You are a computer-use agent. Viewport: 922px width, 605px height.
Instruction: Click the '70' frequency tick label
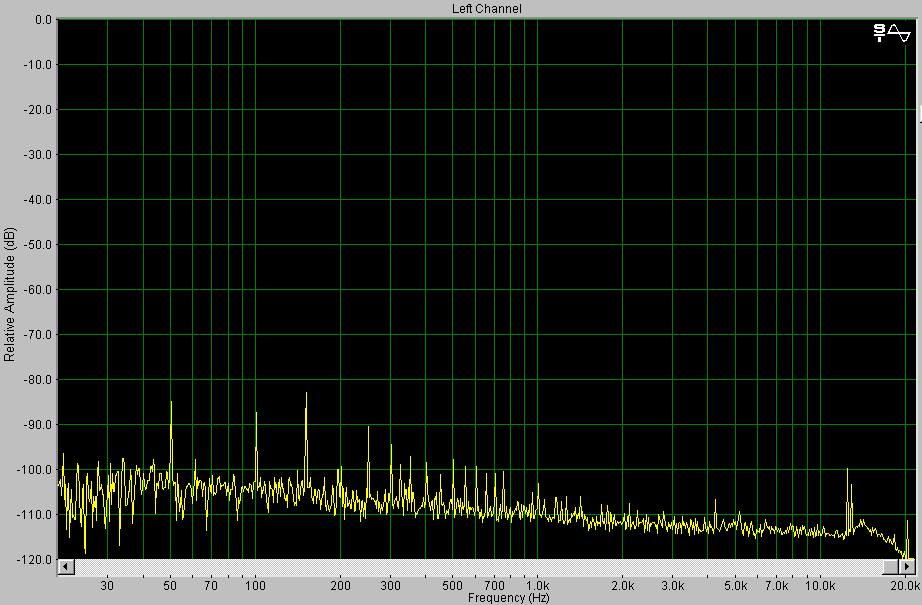[211, 586]
